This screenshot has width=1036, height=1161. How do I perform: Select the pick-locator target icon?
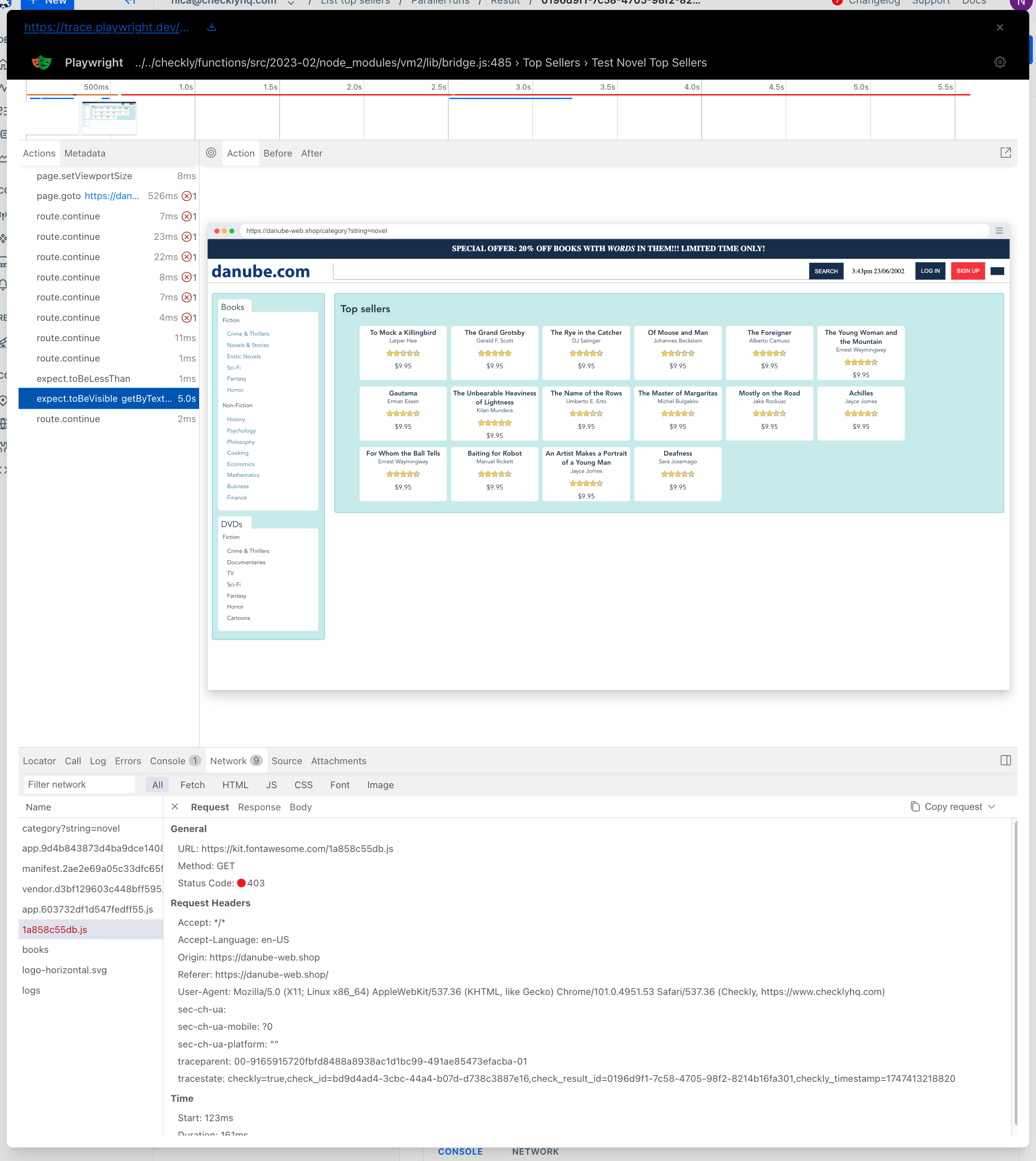[x=211, y=152]
